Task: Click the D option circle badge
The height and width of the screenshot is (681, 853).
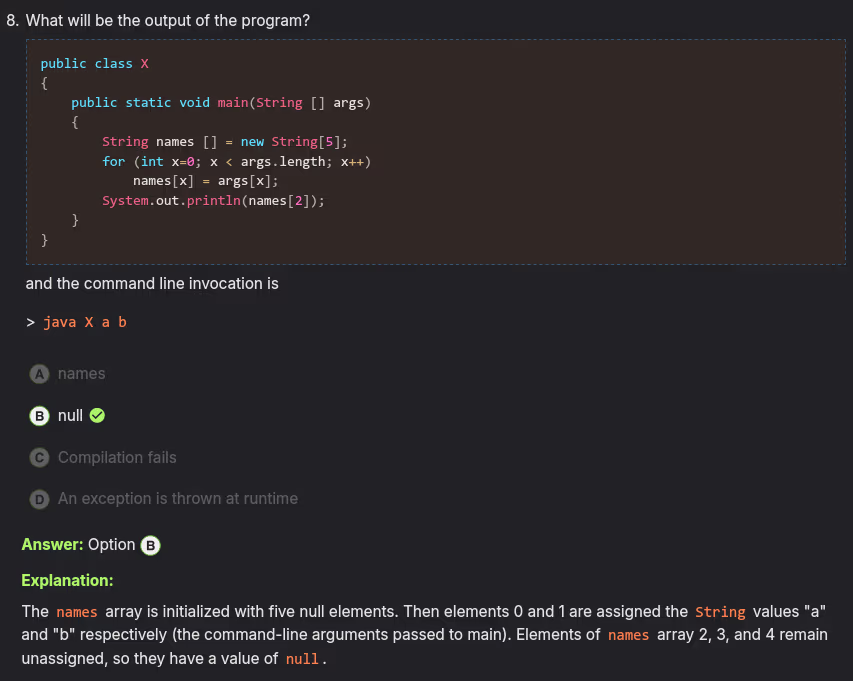Action: 39,499
